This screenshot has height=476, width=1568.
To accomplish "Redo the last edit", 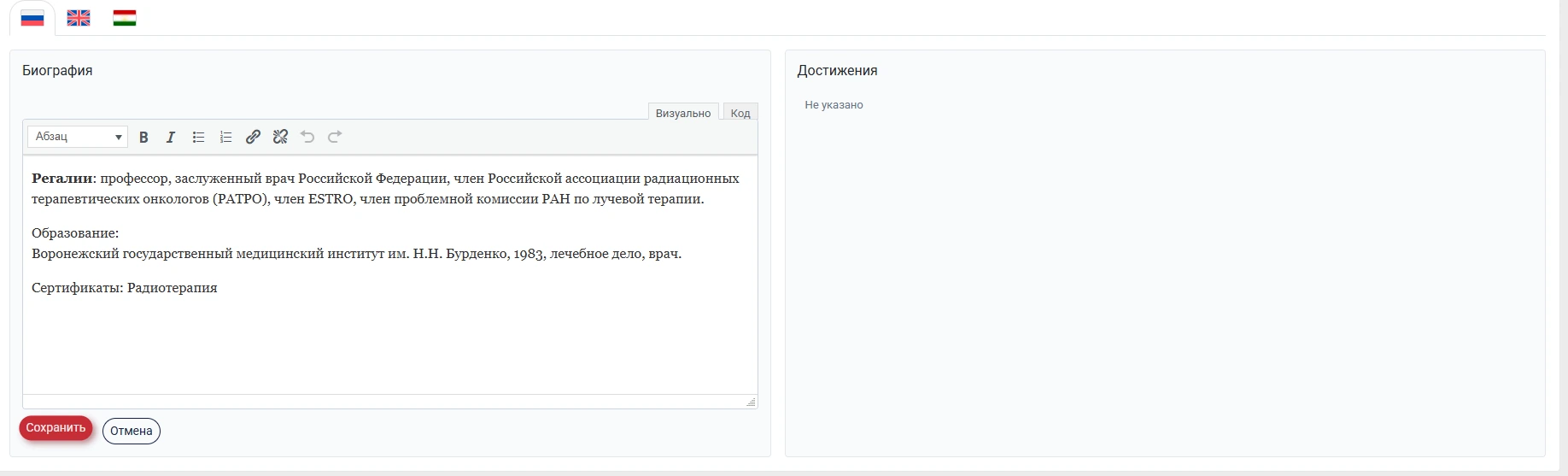I will [335, 137].
